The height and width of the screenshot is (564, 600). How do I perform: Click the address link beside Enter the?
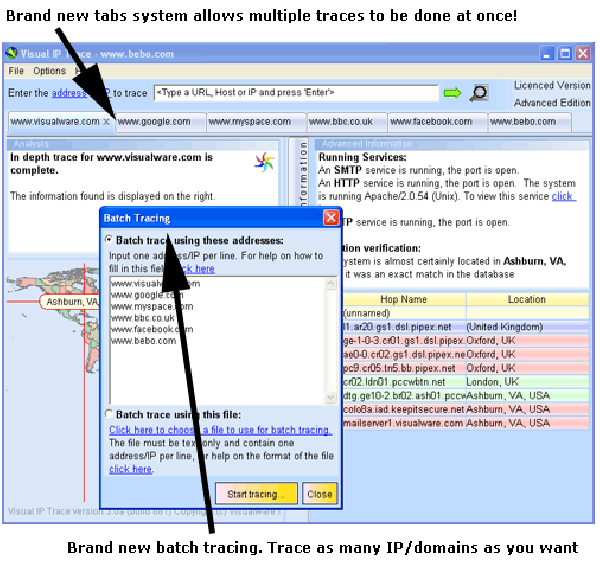(x=69, y=93)
